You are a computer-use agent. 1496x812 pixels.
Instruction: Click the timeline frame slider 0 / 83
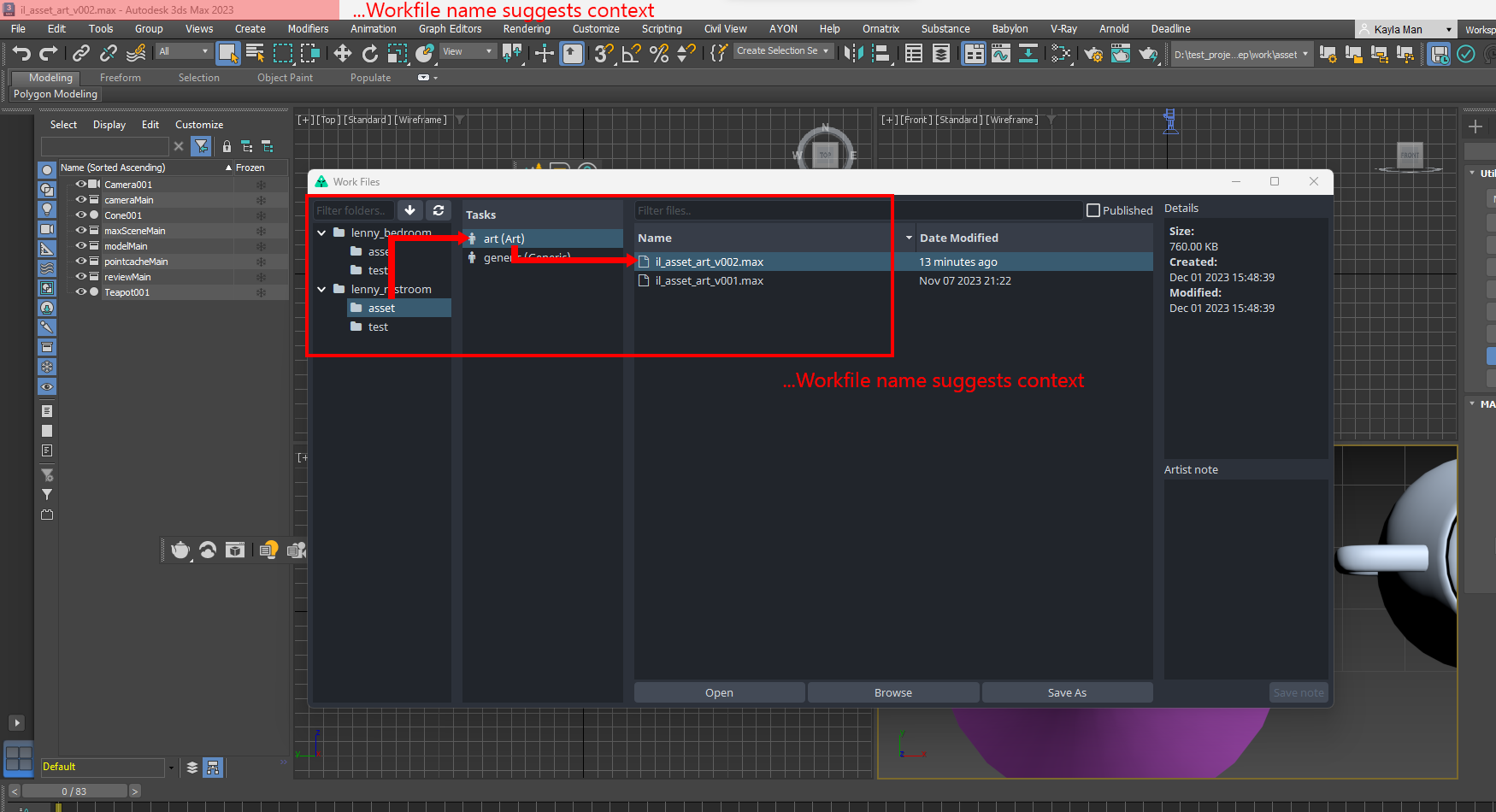(74, 791)
